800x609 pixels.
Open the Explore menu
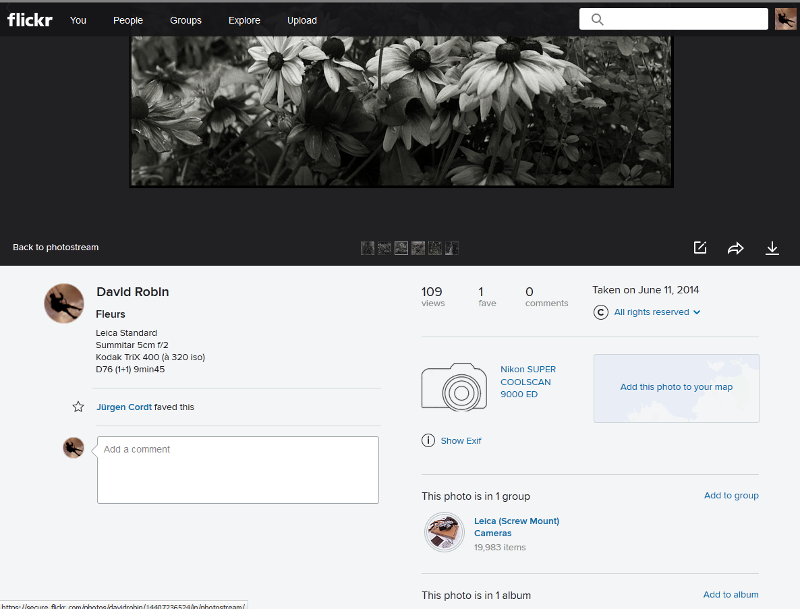pyautogui.click(x=244, y=20)
